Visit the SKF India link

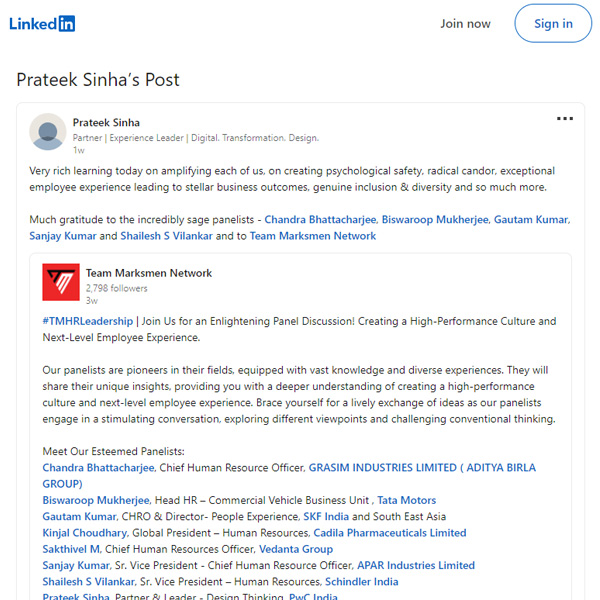326,517
